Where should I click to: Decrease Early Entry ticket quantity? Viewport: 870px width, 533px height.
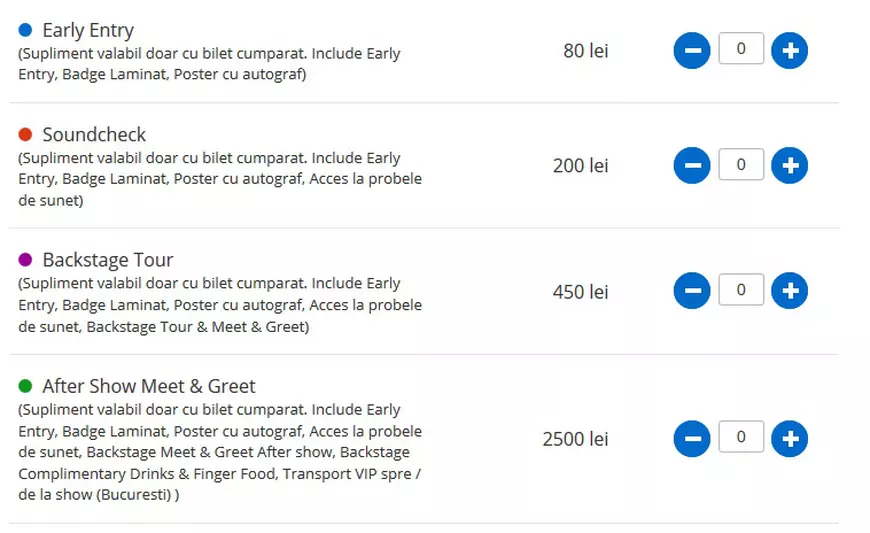click(x=692, y=50)
